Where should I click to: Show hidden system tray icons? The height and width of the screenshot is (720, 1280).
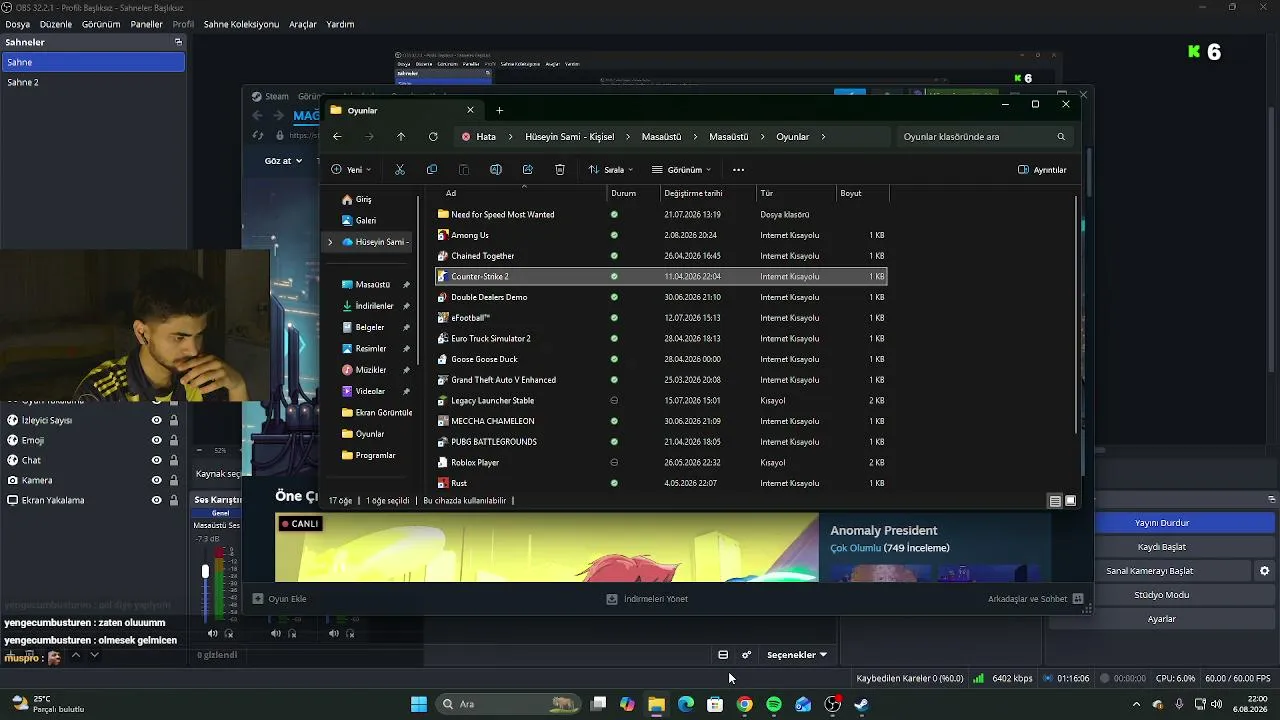pos(1136,704)
